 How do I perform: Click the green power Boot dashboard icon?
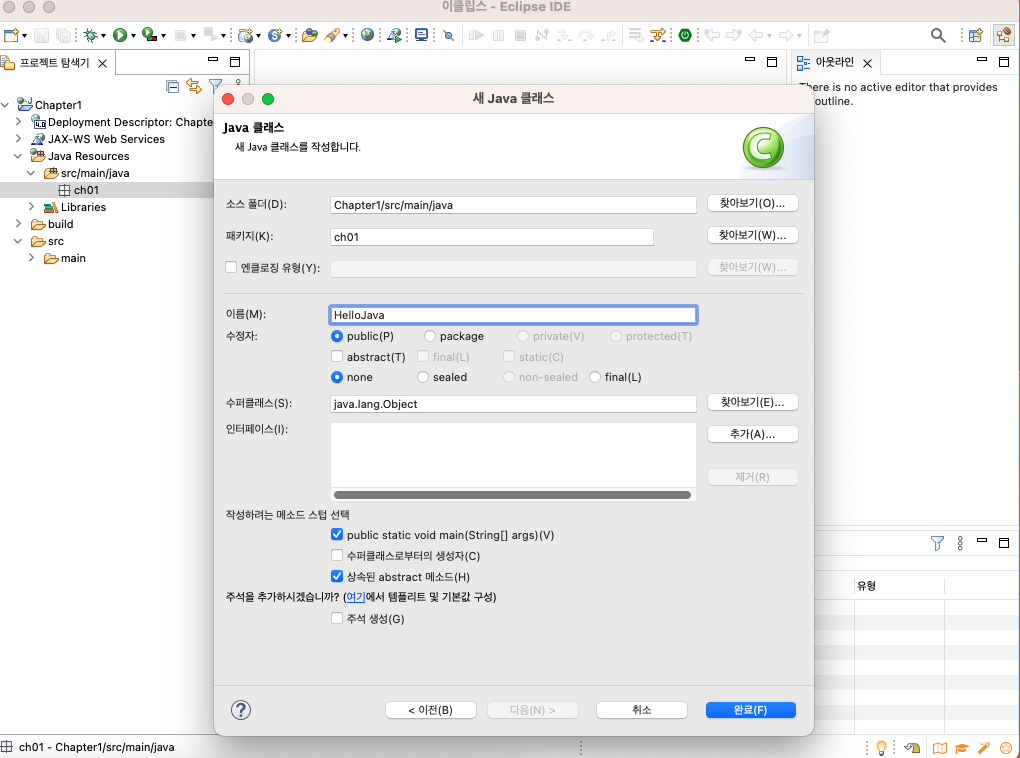685,35
